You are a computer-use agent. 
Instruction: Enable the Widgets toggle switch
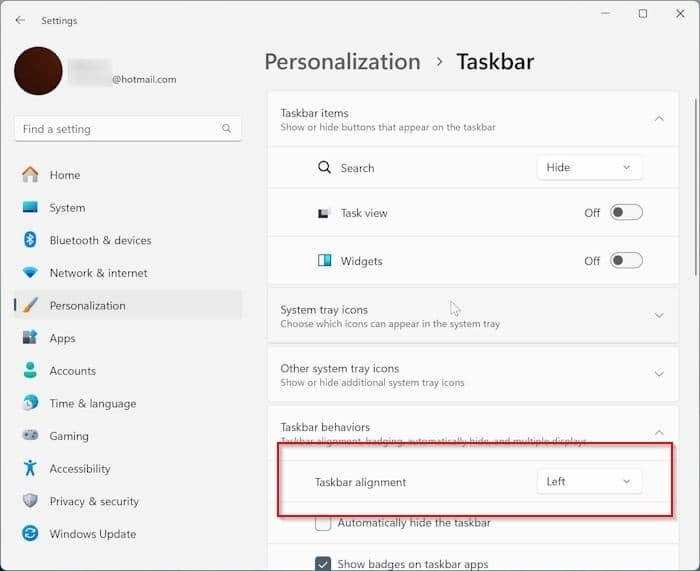626,261
